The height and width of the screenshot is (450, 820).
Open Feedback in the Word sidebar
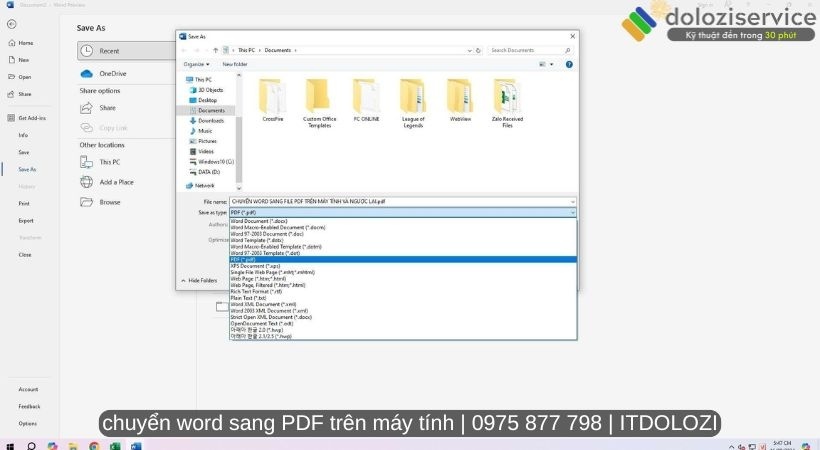[29, 407]
